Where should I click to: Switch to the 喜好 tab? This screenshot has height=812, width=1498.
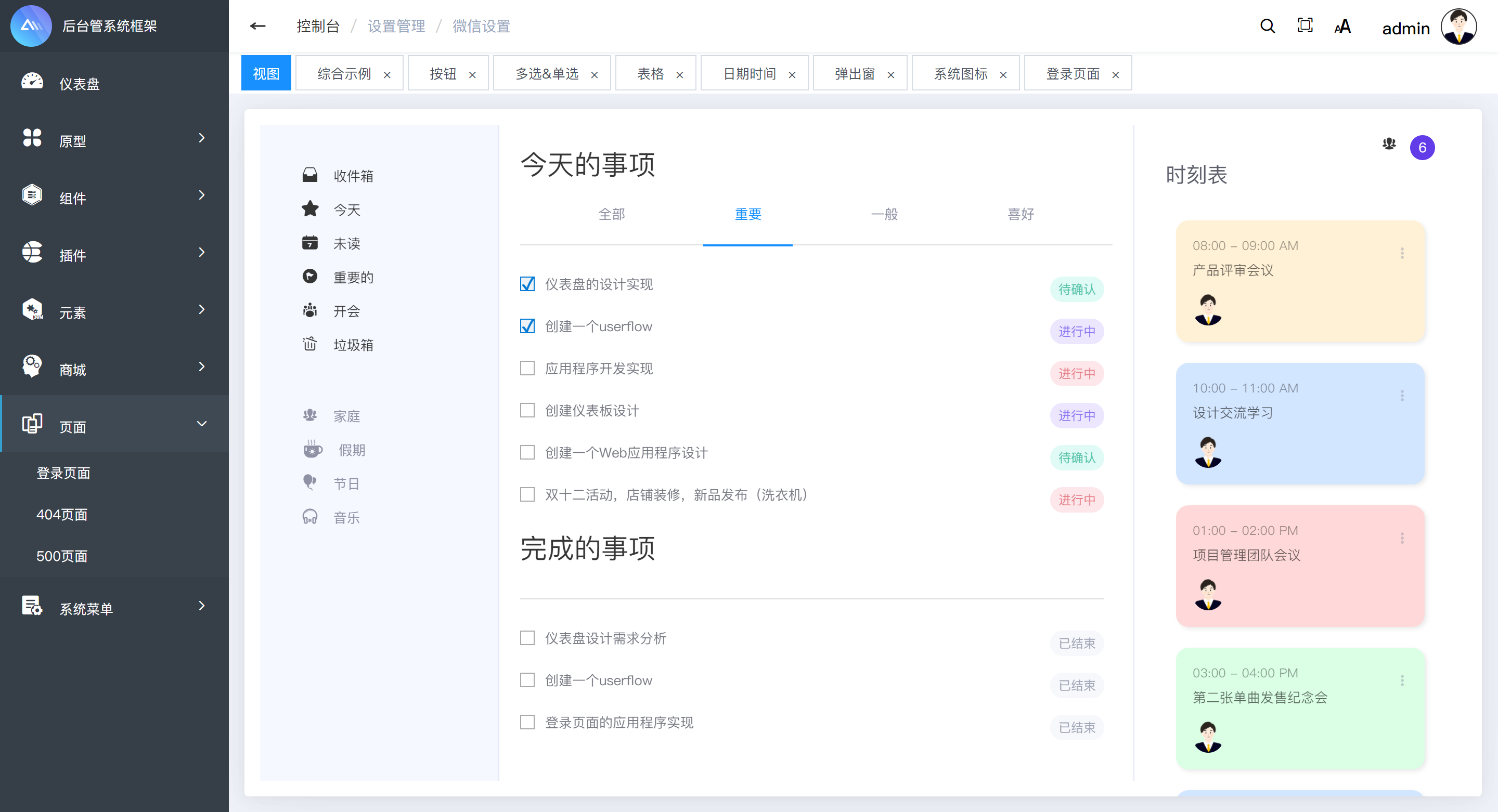coord(1021,214)
